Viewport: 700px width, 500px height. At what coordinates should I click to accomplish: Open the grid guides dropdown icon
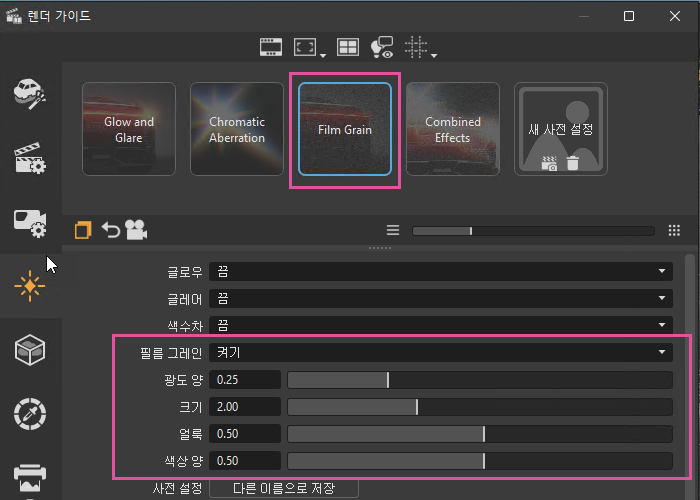(x=420, y=47)
